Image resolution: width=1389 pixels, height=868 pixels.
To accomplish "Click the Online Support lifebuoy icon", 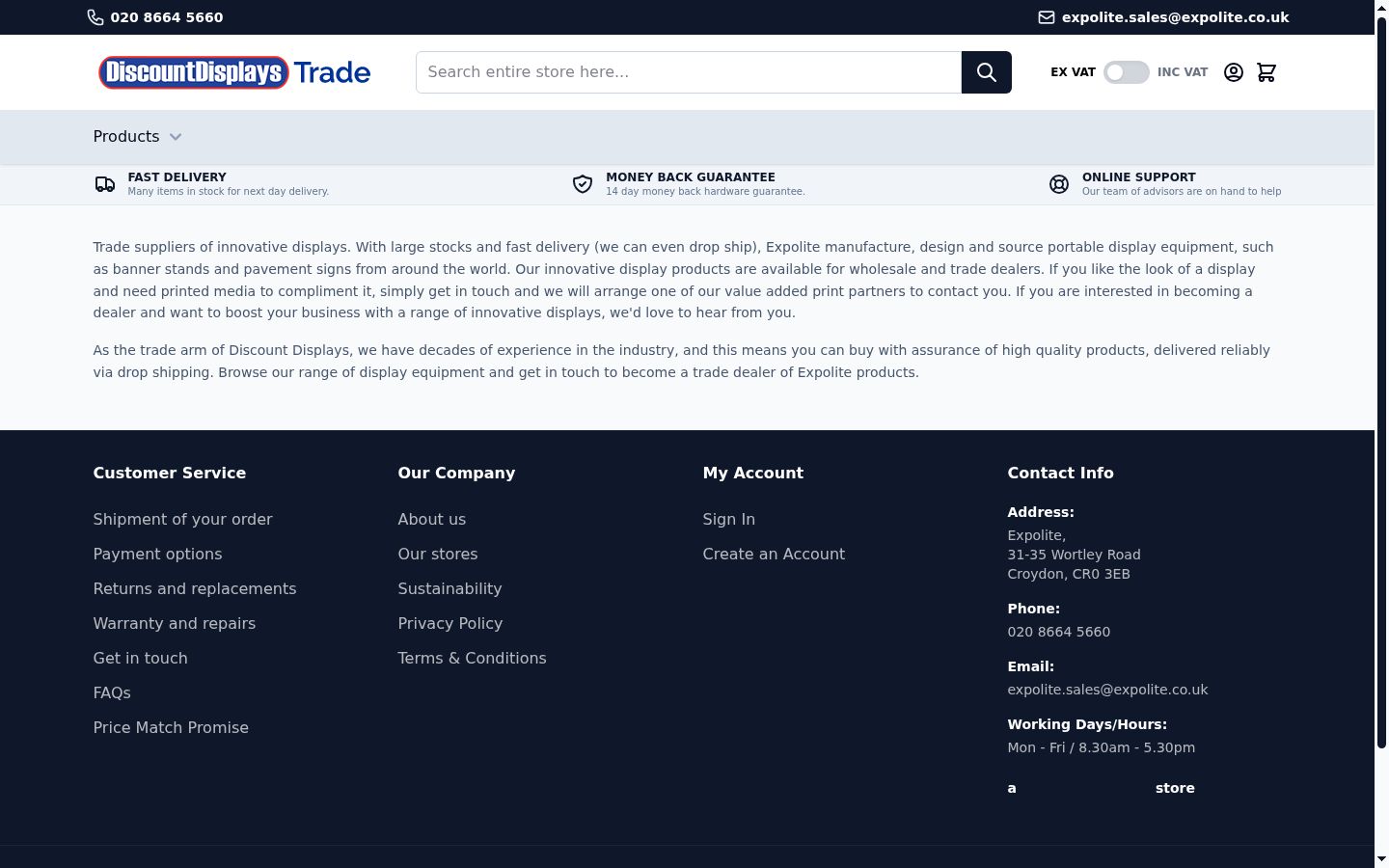I will 1059,184.
